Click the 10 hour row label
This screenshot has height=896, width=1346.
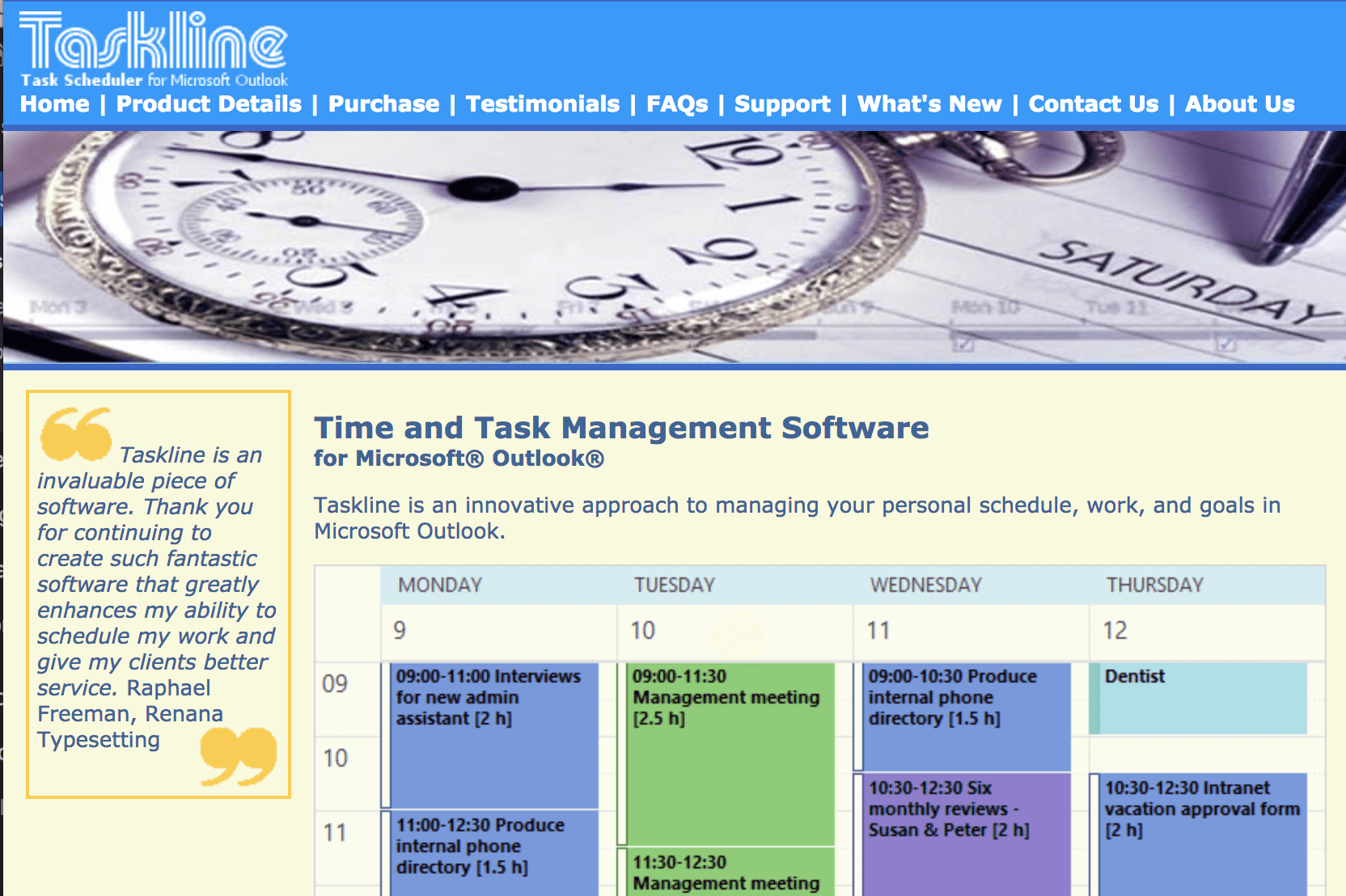(336, 759)
